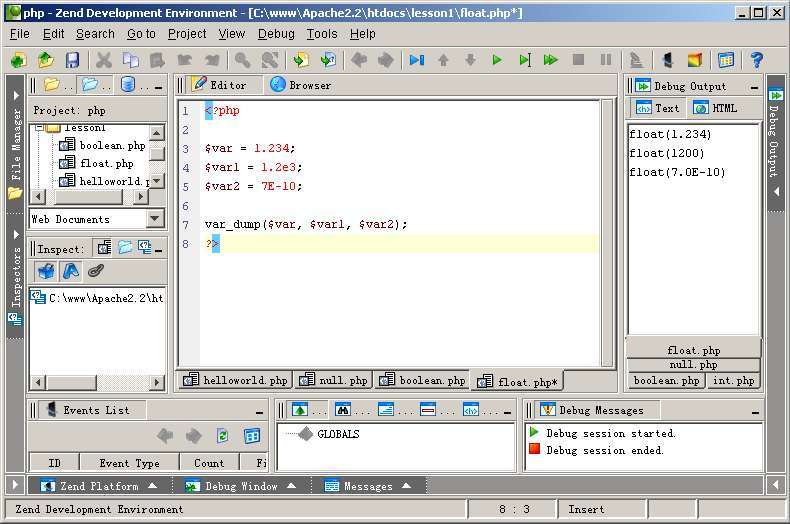Click the Copy toolbar icon
790x524 pixels.
(130, 60)
